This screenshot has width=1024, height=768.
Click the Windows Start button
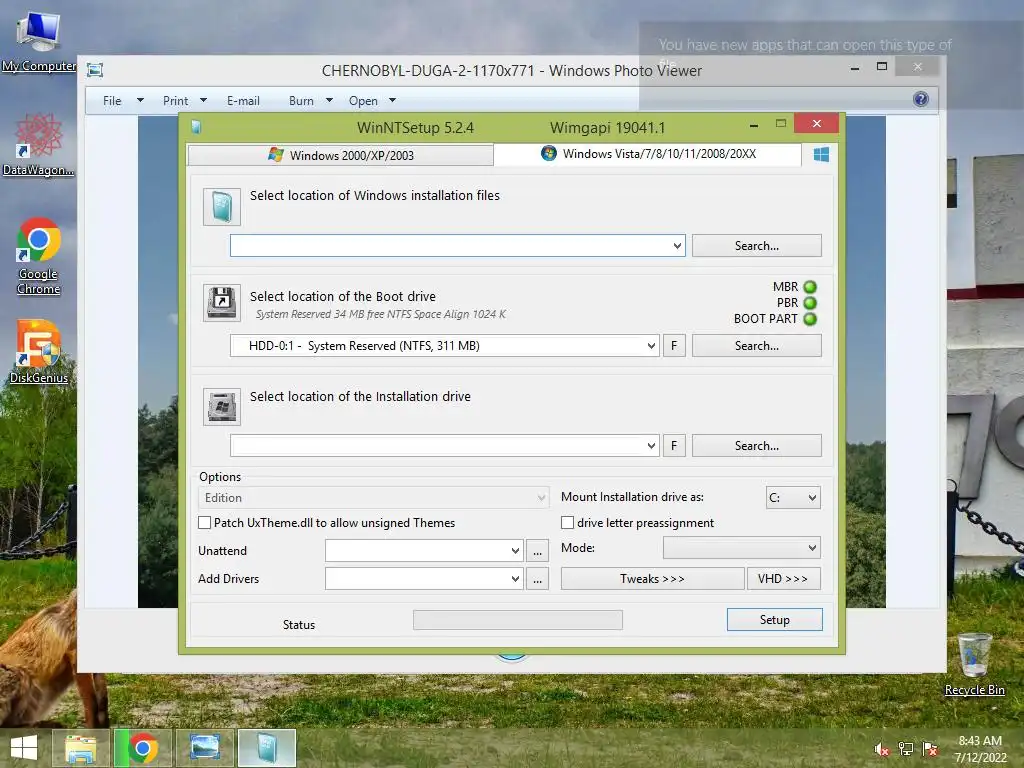tap(24, 748)
